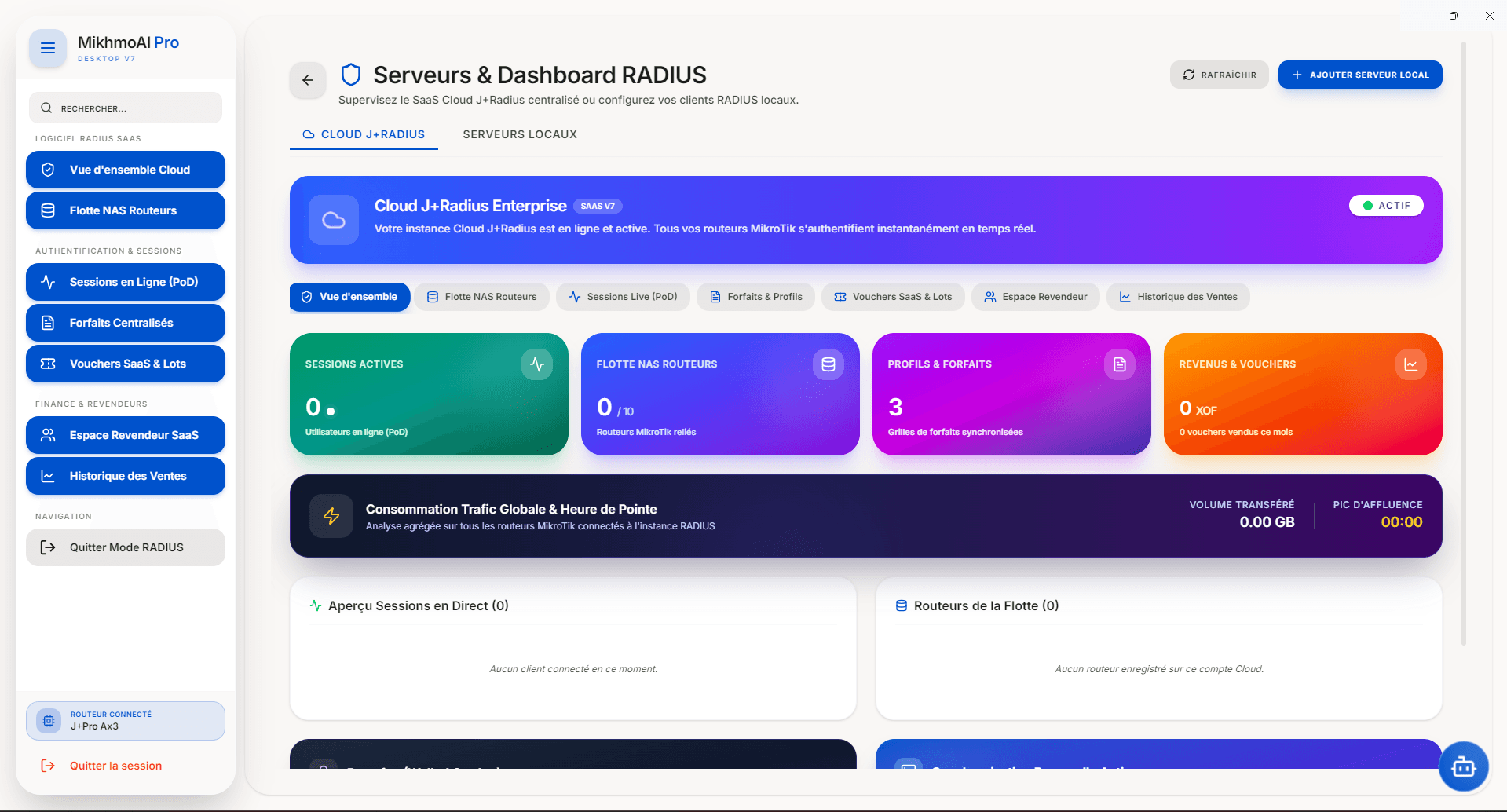Select the Espace Revendeur pill tab
1507x812 pixels.
pyautogui.click(x=1036, y=297)
